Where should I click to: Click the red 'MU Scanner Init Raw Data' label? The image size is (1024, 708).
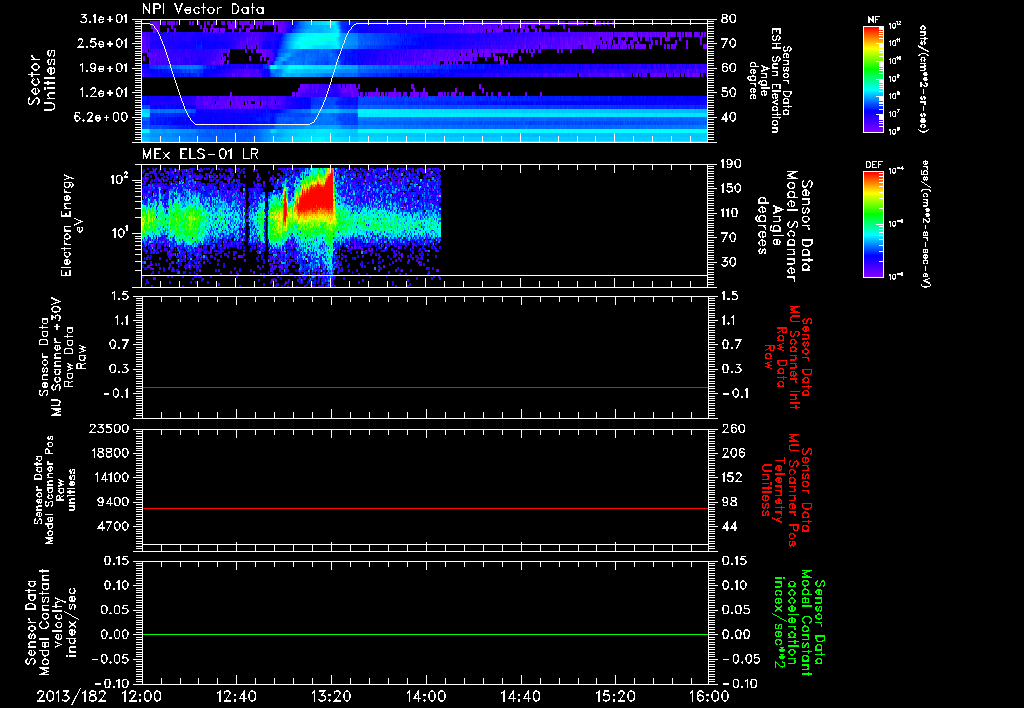[789, 357]
